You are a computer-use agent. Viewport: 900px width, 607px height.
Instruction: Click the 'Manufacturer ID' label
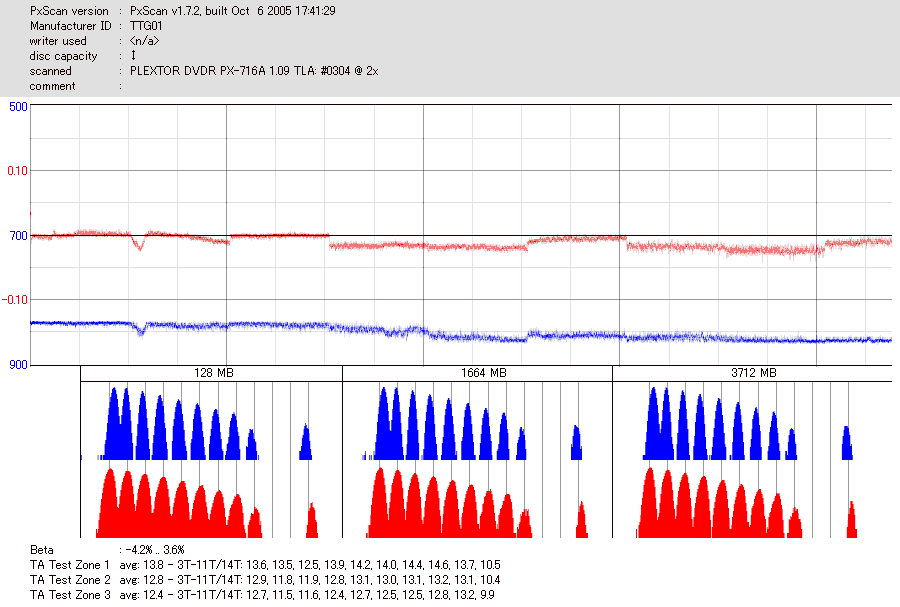click(71, 26)
